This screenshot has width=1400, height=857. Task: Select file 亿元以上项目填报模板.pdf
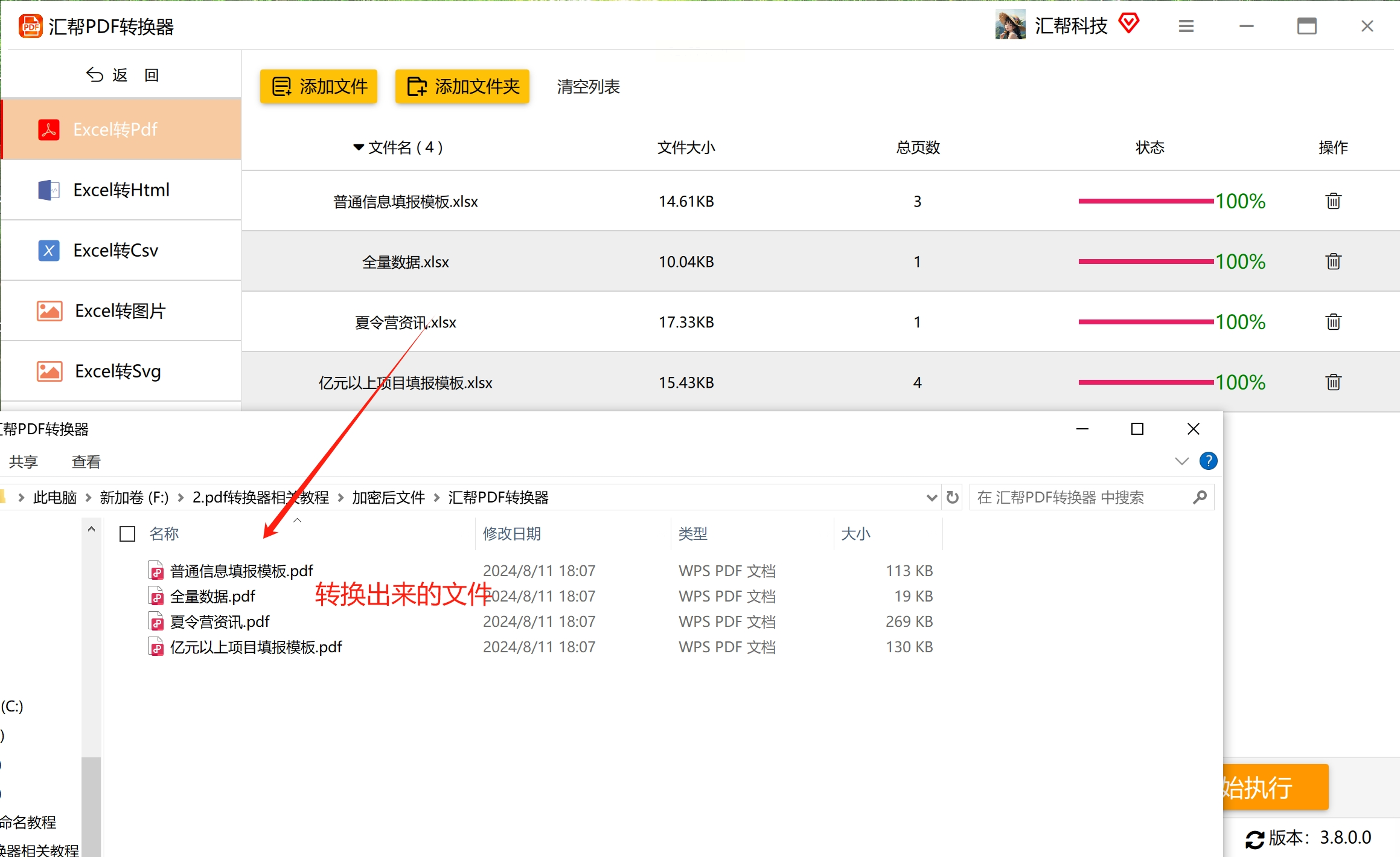click(x=256, y=647)
